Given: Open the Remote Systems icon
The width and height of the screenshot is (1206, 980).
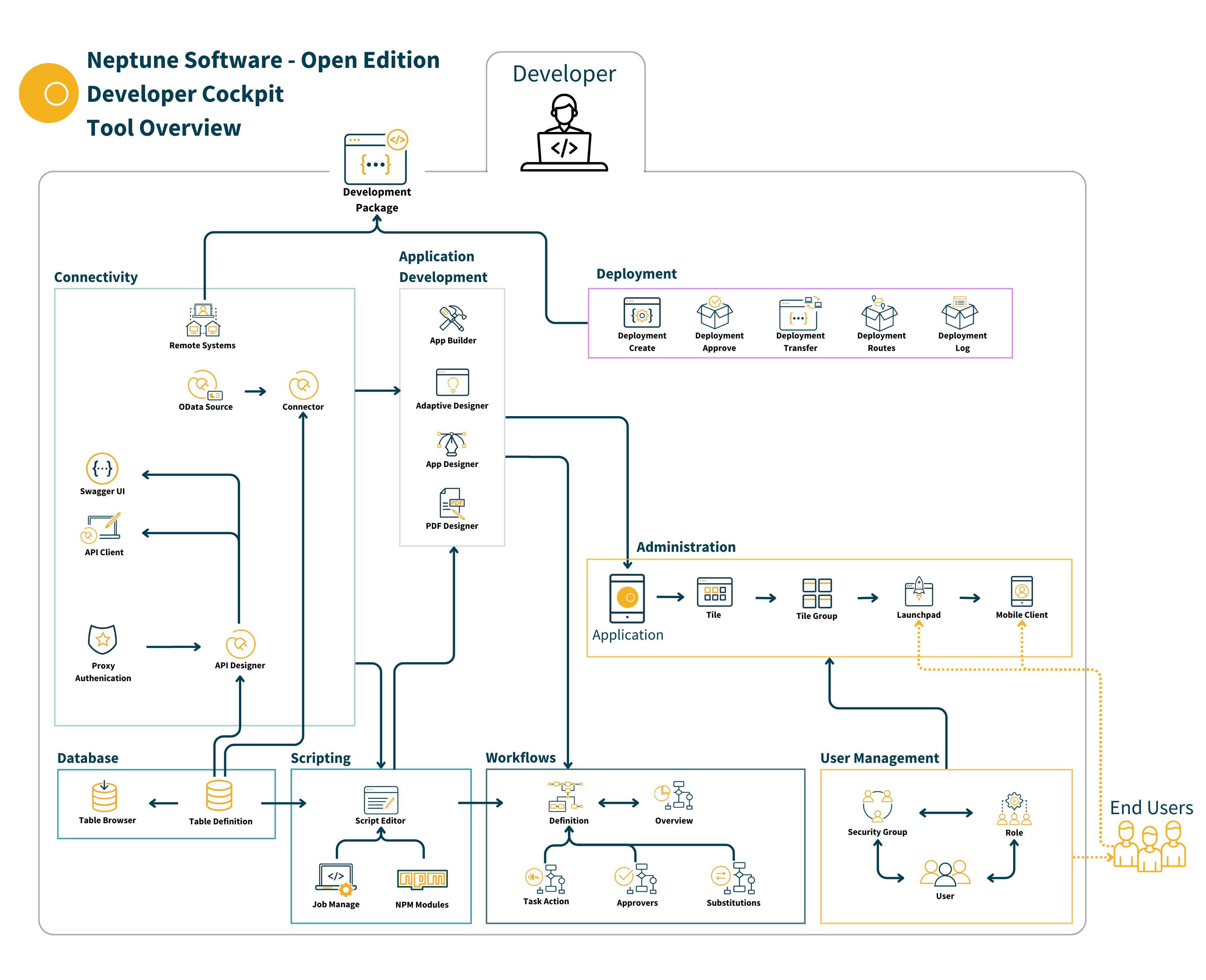Looking at the screenshot, I should tap(203, 320).
